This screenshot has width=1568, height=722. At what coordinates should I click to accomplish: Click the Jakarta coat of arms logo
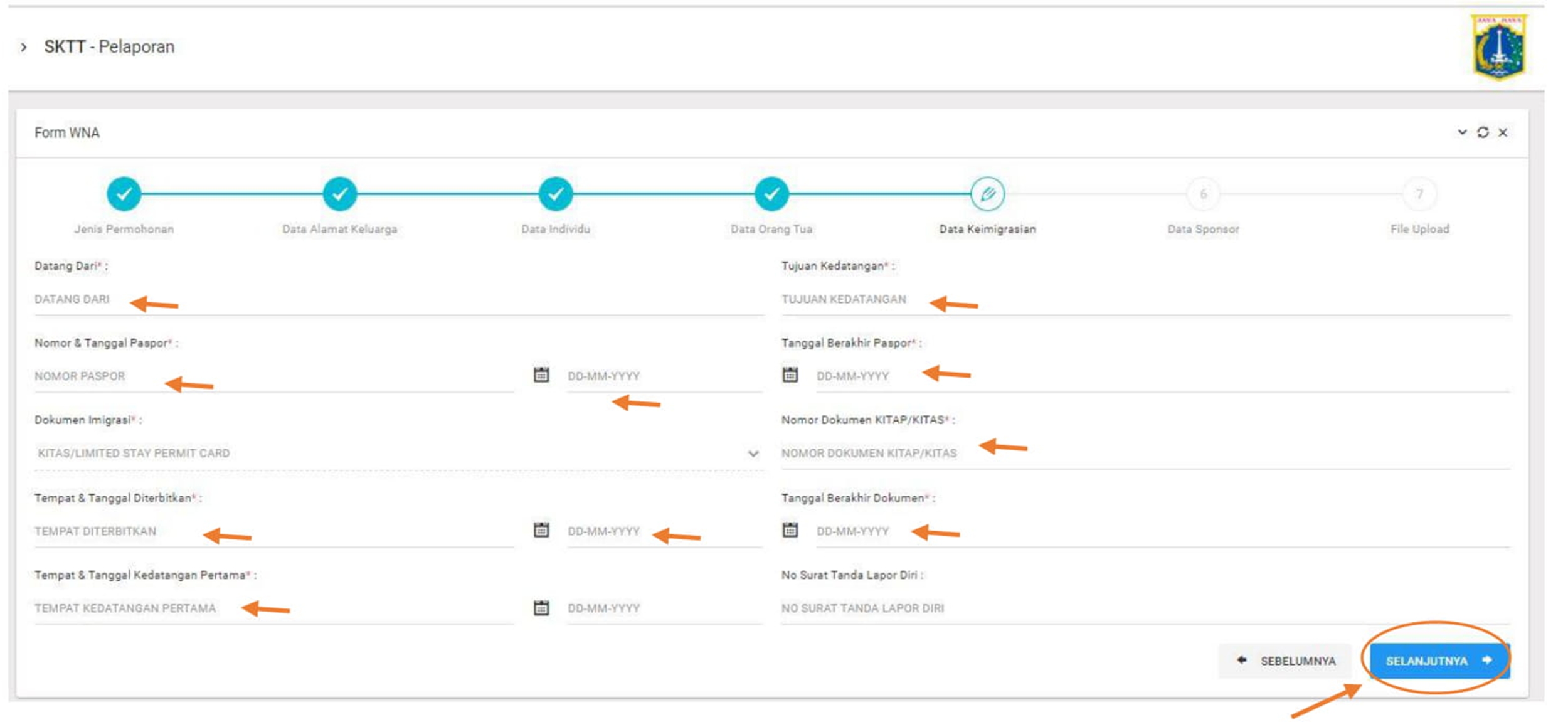(x=1499, y=48)
